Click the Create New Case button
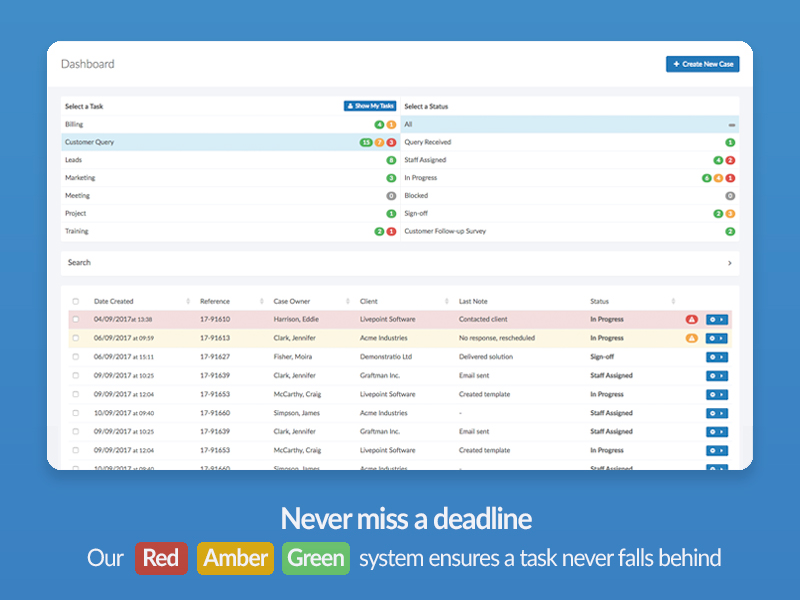800x600 pixels. [703, 63]
